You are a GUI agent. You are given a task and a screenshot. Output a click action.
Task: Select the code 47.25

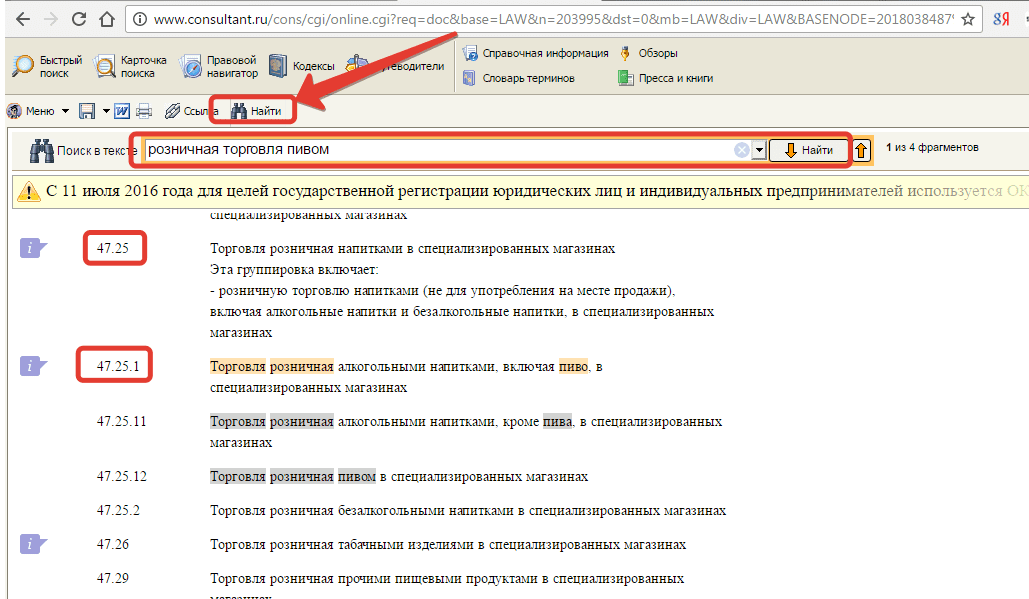(113, 248)
